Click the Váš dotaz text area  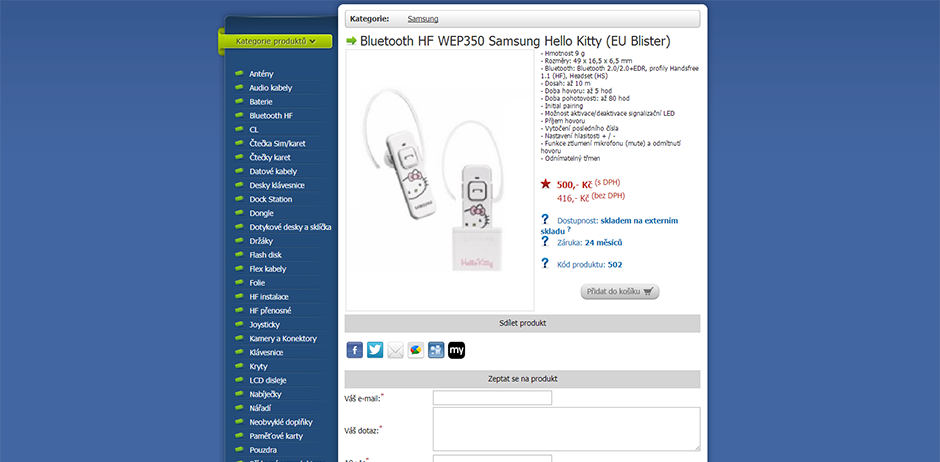566,429
